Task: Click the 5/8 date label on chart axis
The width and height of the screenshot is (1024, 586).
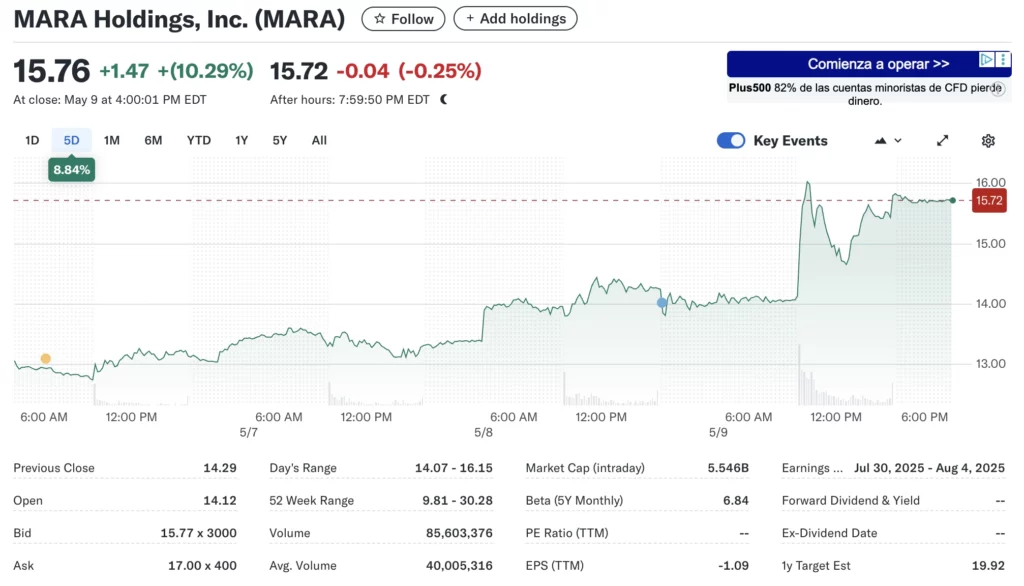Action: (483, 432)
